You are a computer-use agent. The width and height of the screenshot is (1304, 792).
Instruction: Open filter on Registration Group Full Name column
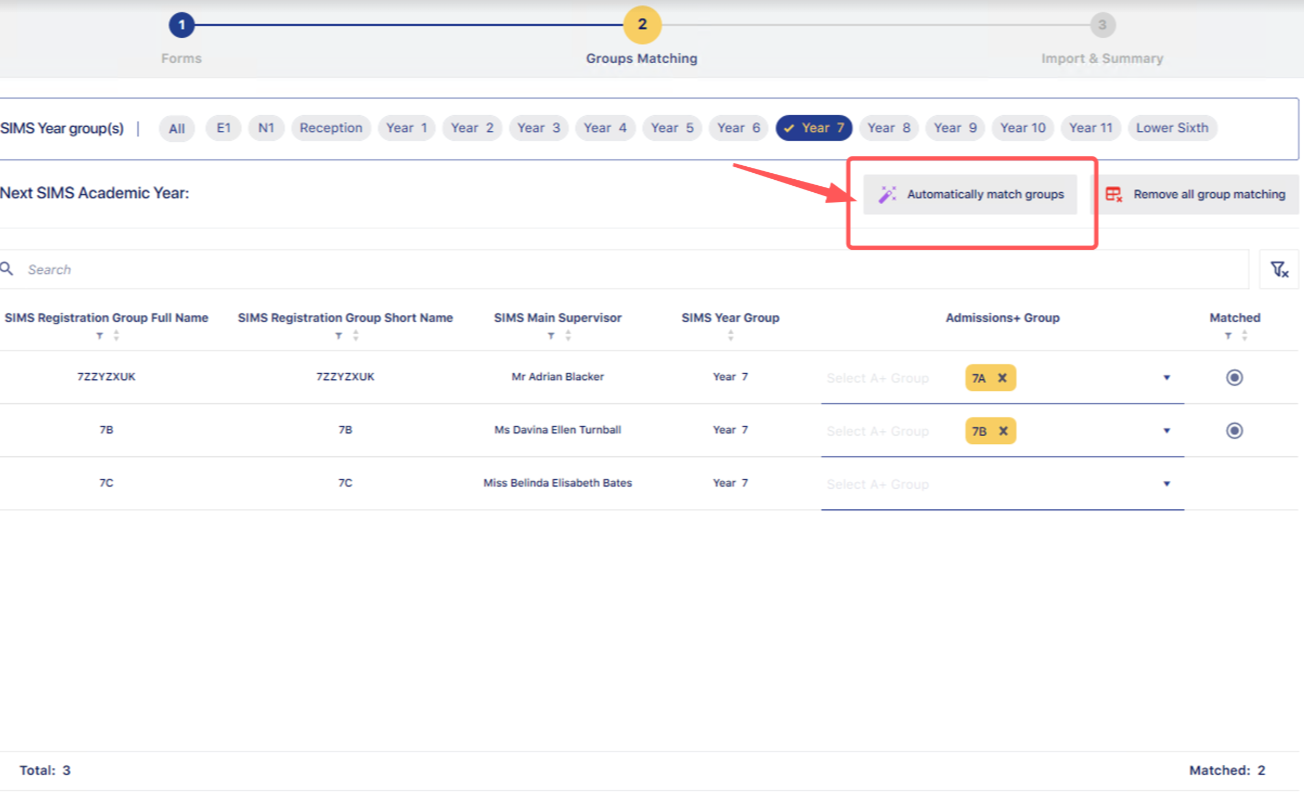tap(99, 336)
